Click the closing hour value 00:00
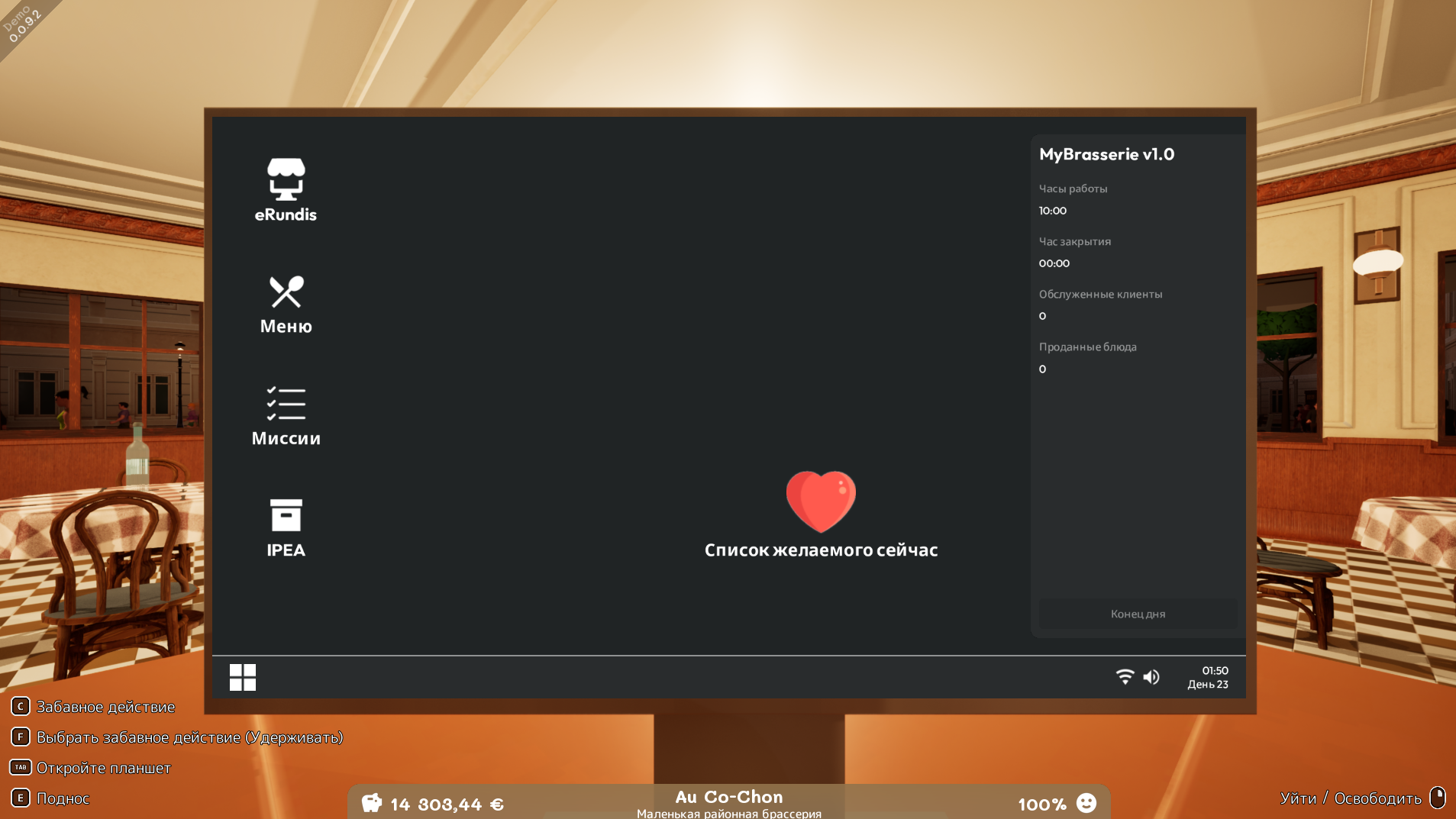This screenshot has width=1456, height=819. pyautogui.click(x=1054, y=263)
